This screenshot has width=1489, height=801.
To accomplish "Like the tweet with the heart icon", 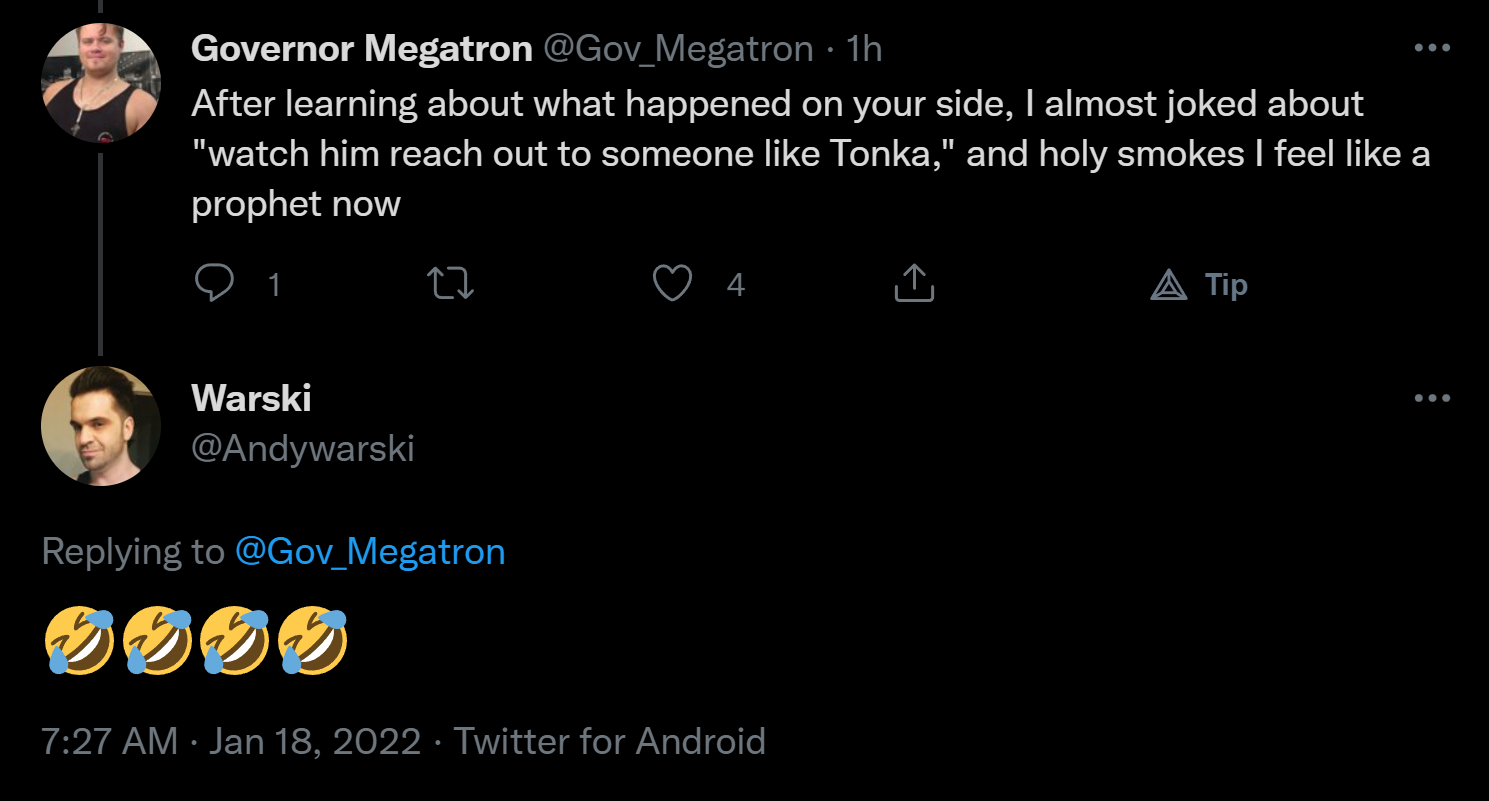I will point(672,285).
